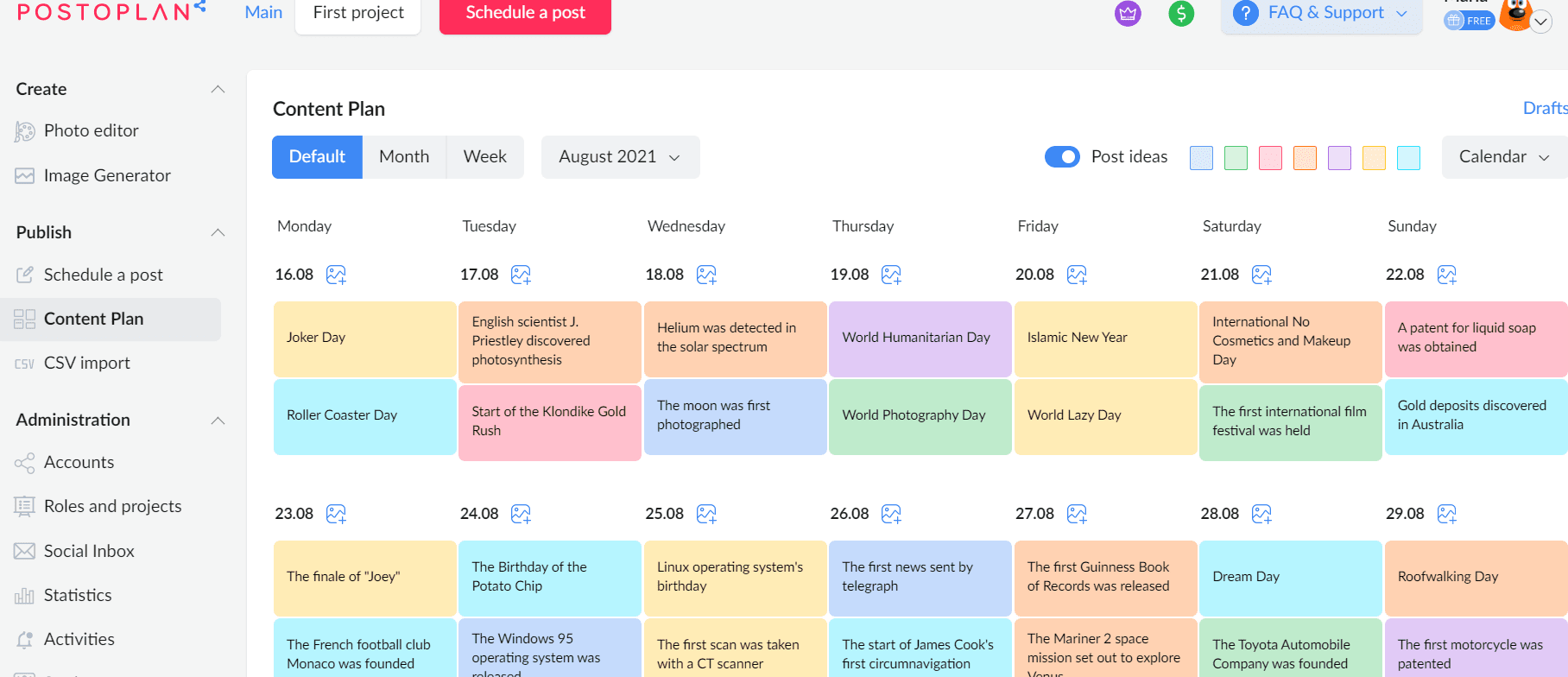This screenshot has width=1568, height=677.
Task: Open the Photo editor sidebar icon
Action: (x=24, y=131)
